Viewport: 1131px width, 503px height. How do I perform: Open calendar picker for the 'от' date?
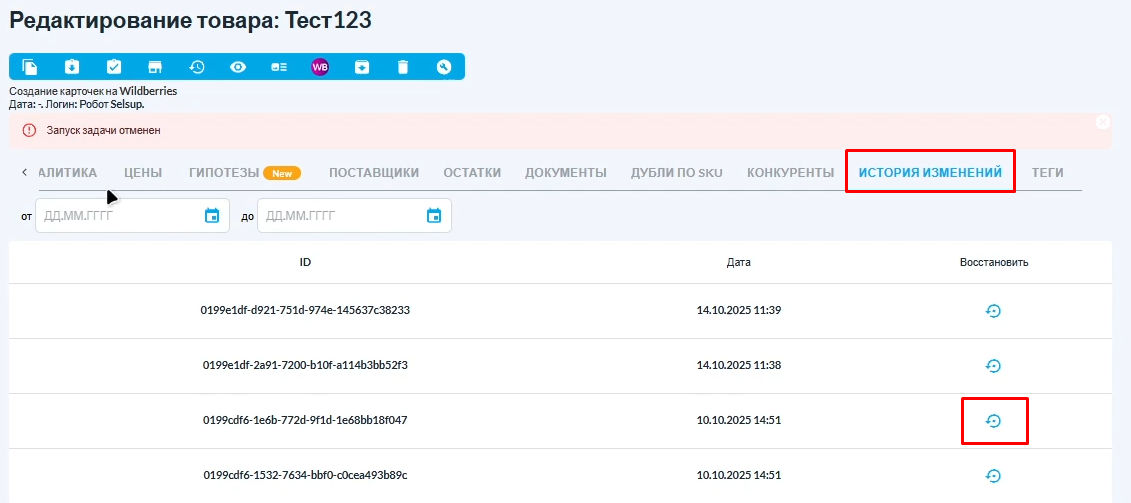click(x=212, y=216)
